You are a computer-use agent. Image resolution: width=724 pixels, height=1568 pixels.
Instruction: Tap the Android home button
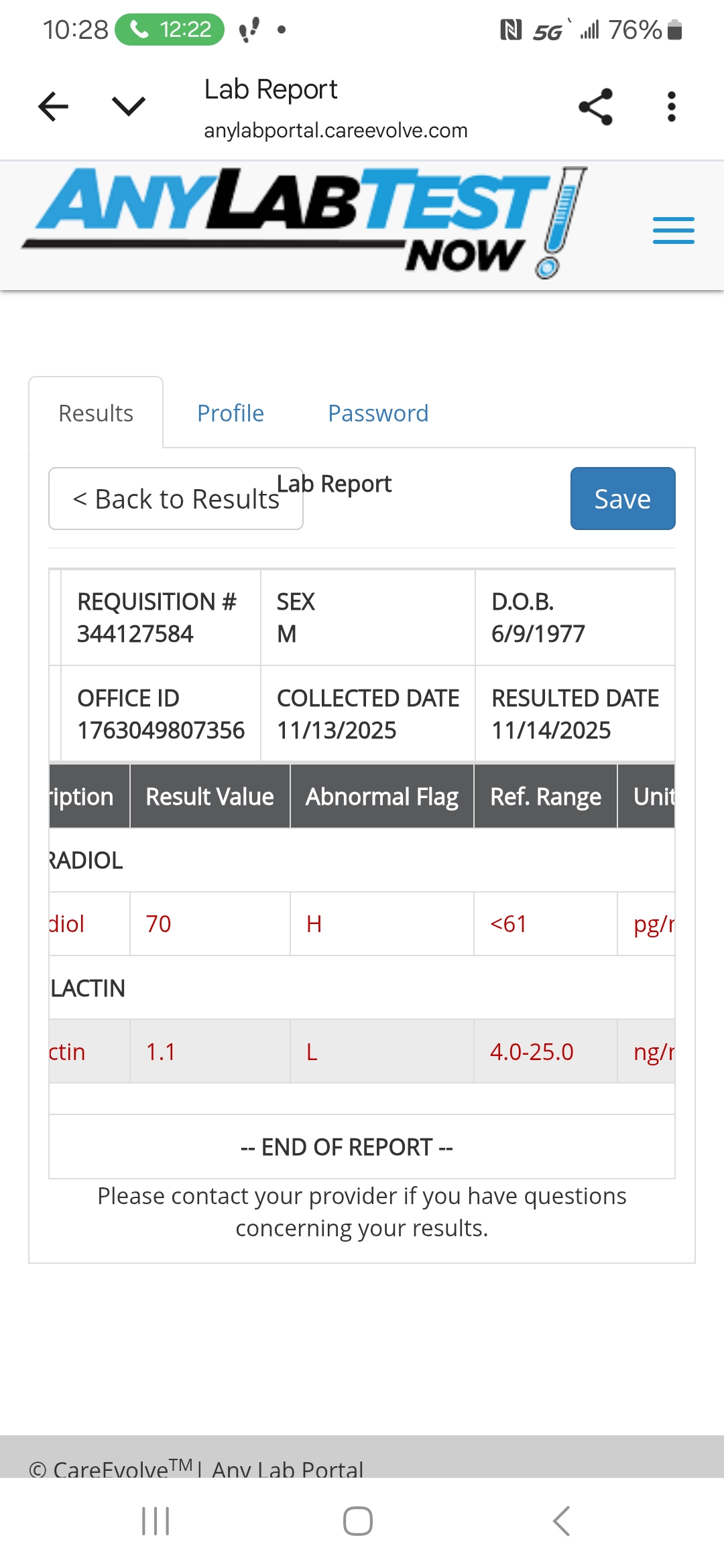(358, 1521)
